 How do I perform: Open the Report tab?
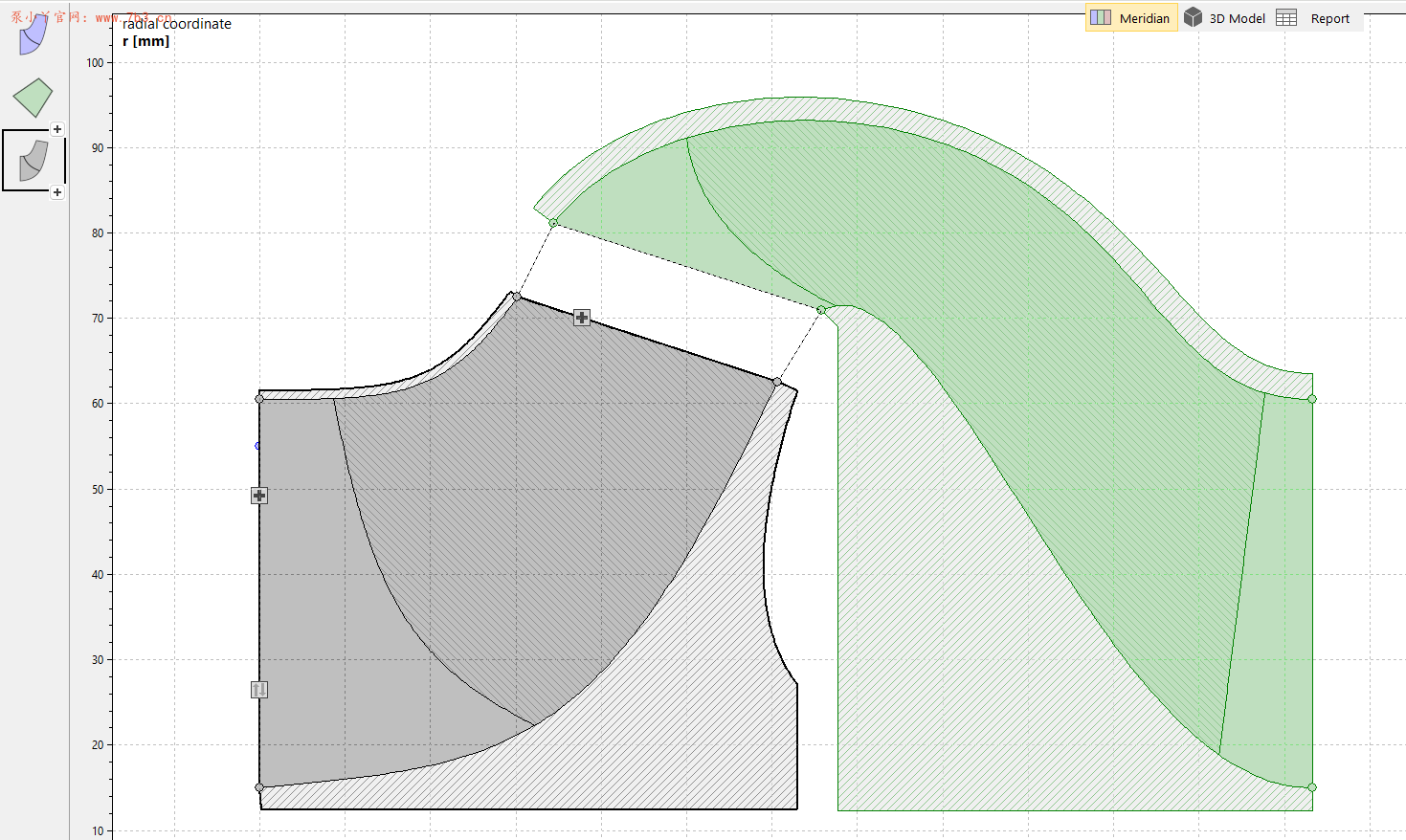click(x=1329, y=18)
